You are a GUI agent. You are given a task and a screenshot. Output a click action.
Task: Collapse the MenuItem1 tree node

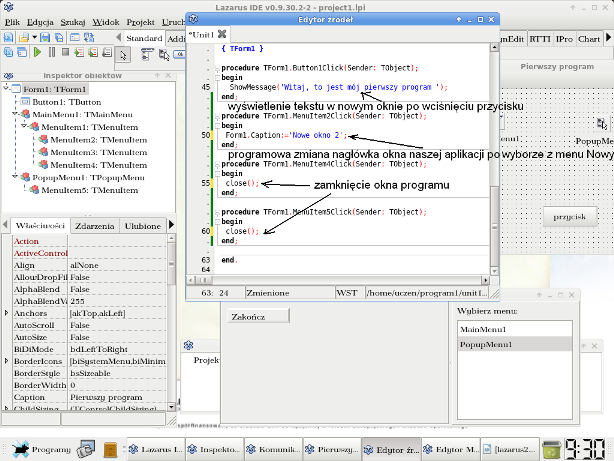pyautogui.click(x=24, y=127)
